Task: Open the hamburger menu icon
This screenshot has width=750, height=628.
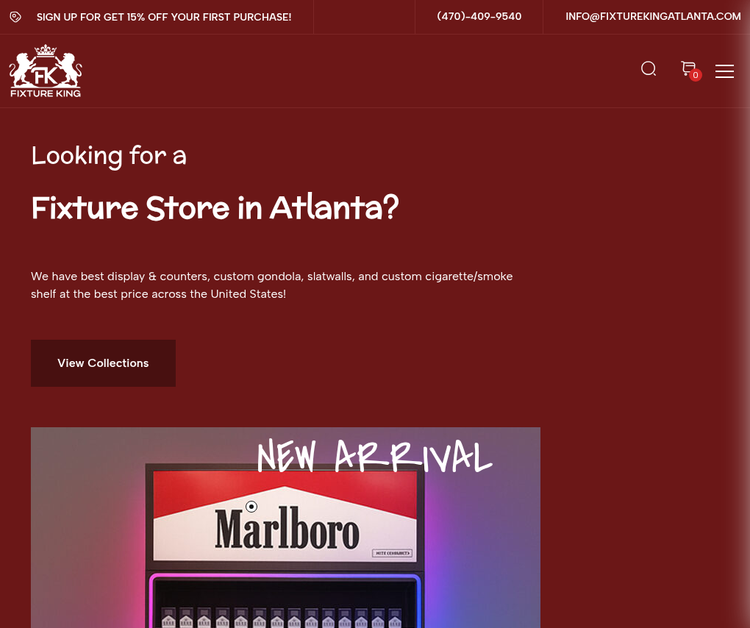Action: click(724, 71)
